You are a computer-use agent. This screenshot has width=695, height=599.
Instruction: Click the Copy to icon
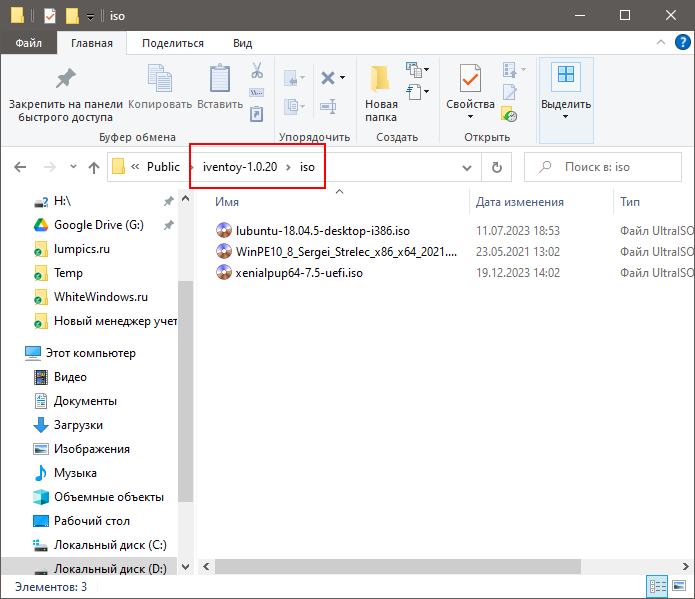click(x=291, y=106)
